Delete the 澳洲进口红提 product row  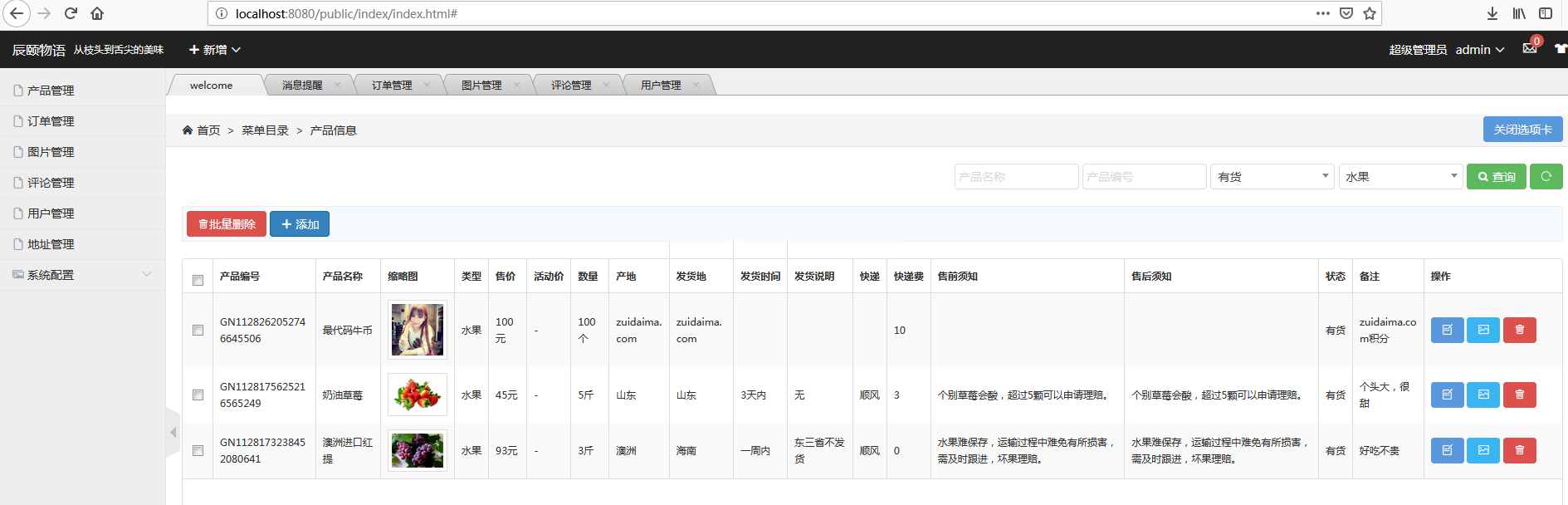(1520, 450)
